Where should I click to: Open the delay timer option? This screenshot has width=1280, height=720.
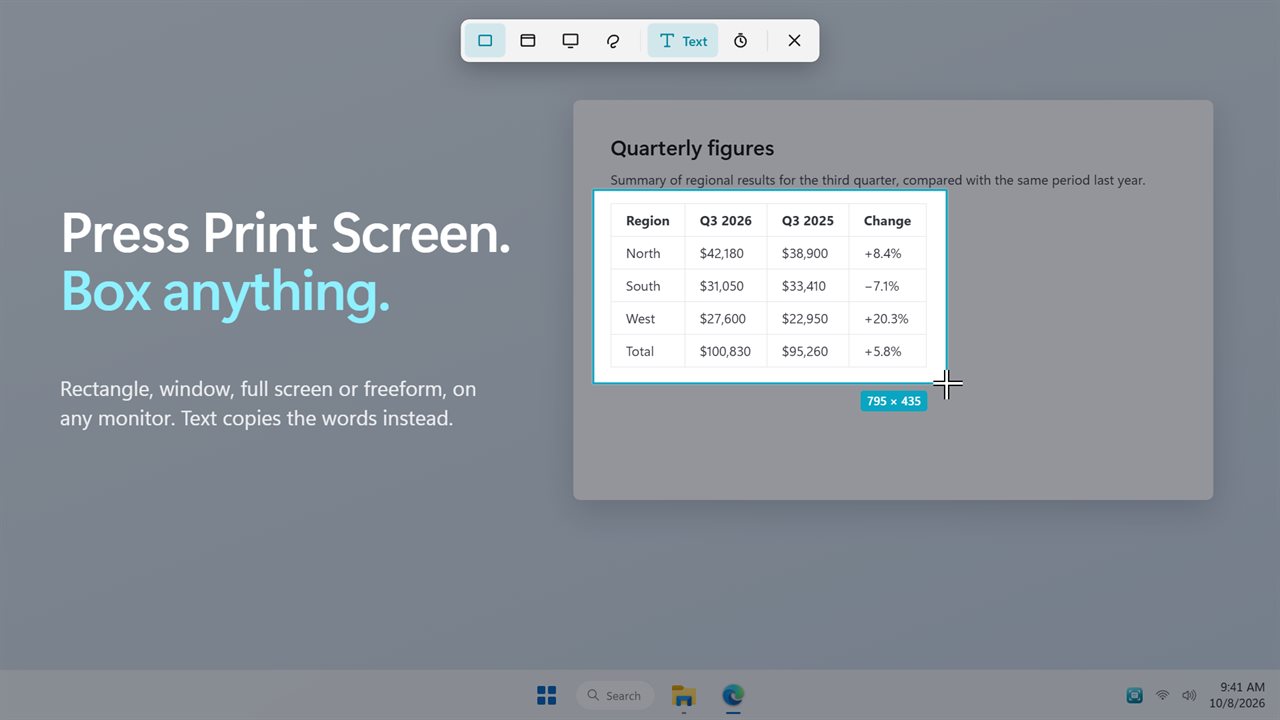click(x=740, y=41)
